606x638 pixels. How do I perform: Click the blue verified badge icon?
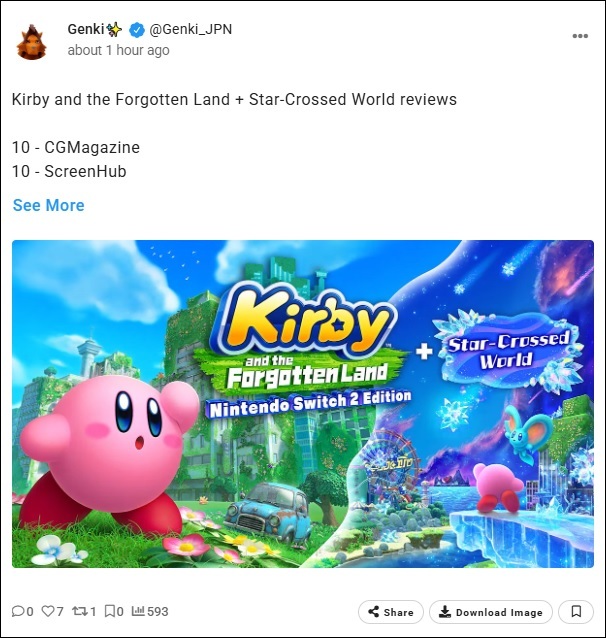(137, 30)
